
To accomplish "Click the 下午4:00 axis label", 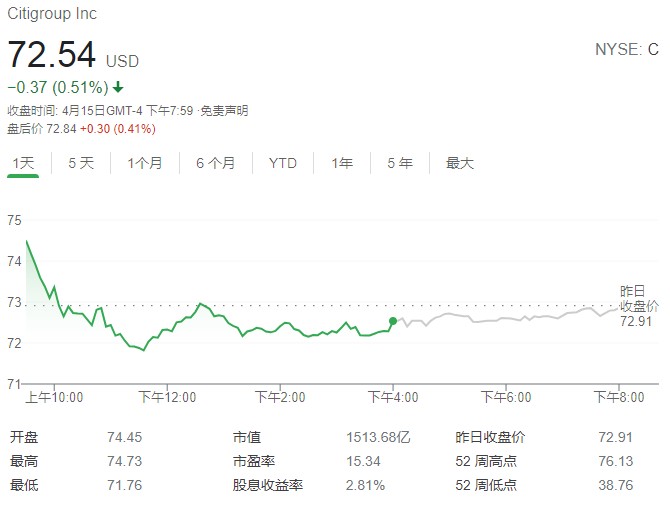I will [x=393, y=397].
